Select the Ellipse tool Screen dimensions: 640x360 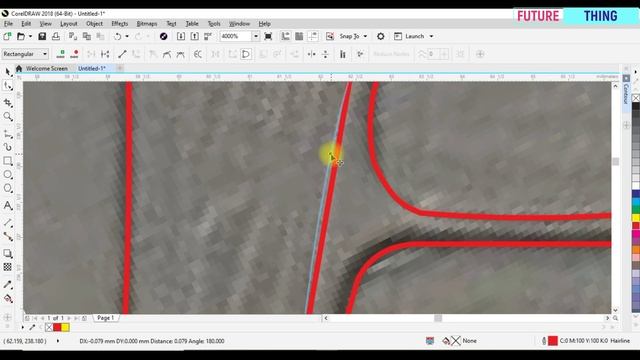coord(7,175)
